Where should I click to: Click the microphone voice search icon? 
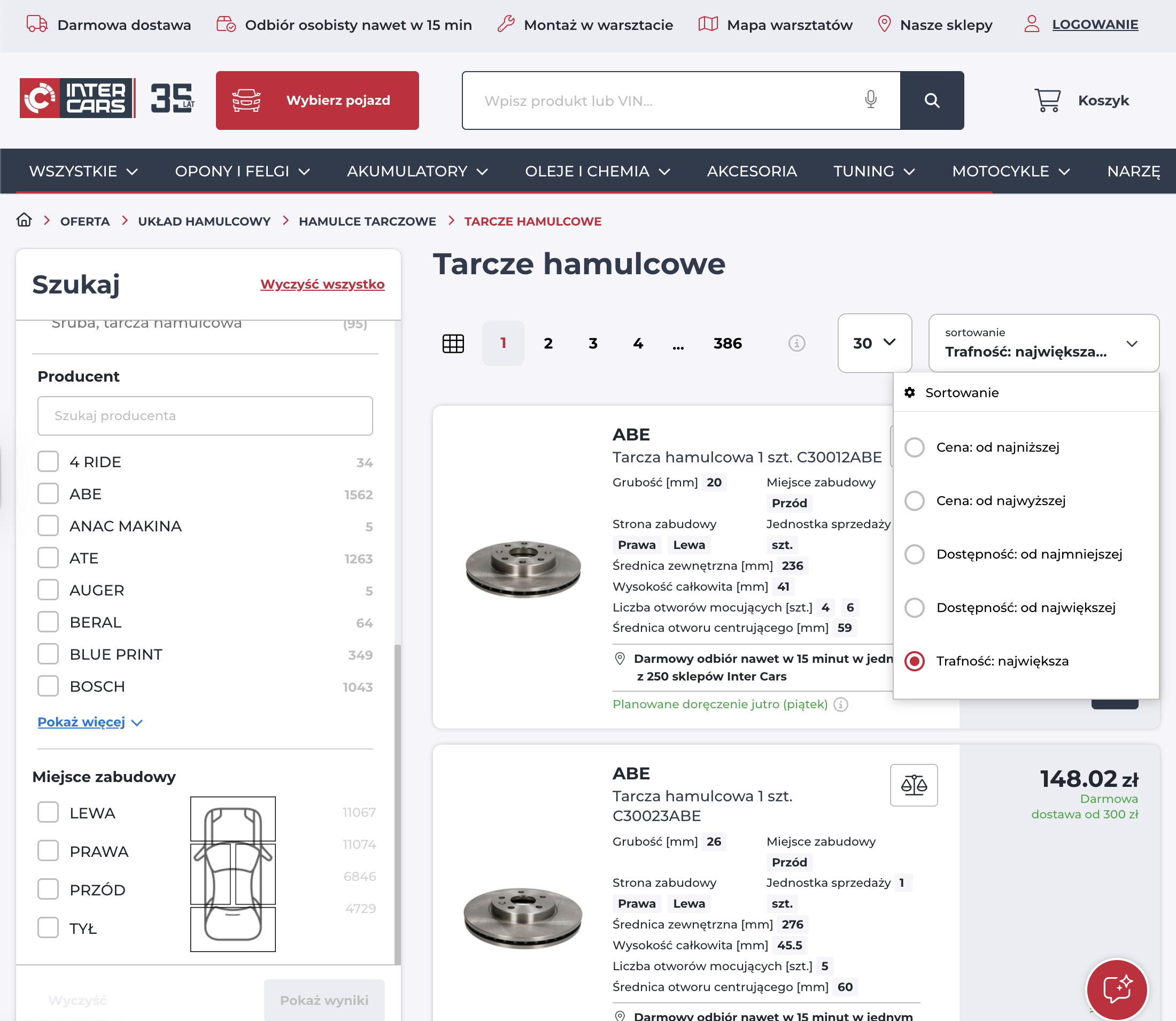coord(870,100)
